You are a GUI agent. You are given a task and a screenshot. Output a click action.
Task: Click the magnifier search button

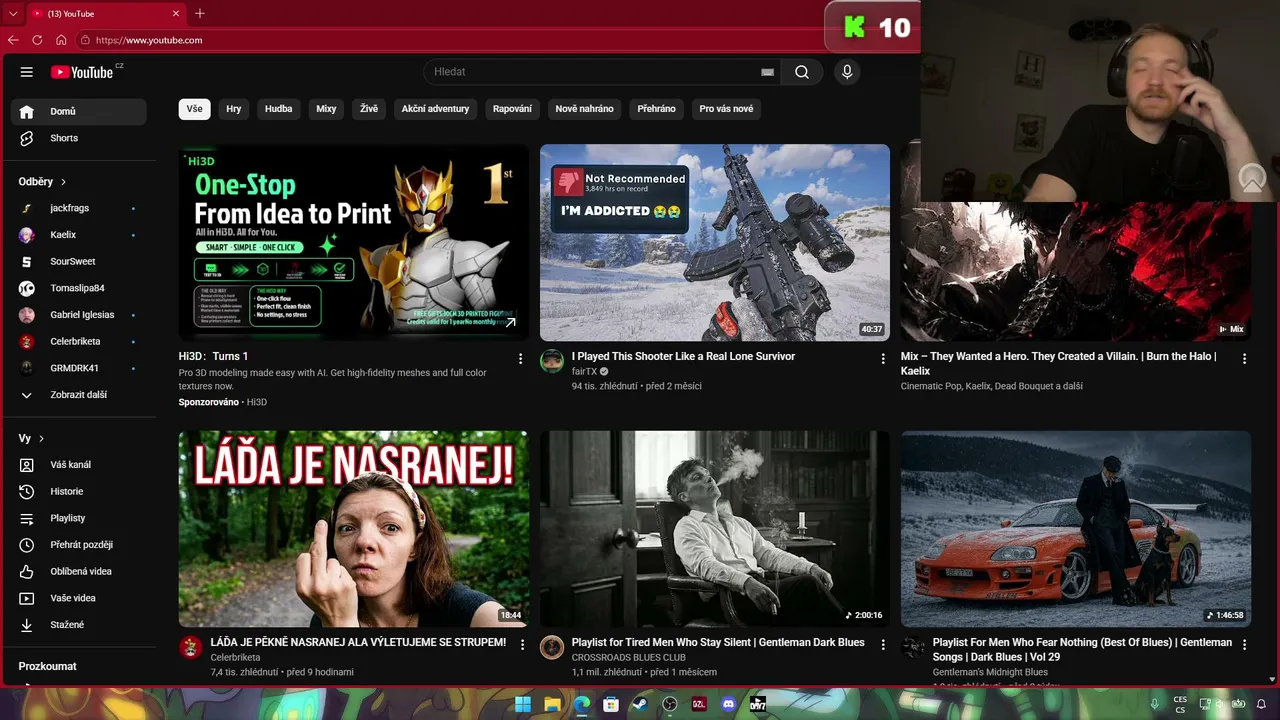click(802, 72)
